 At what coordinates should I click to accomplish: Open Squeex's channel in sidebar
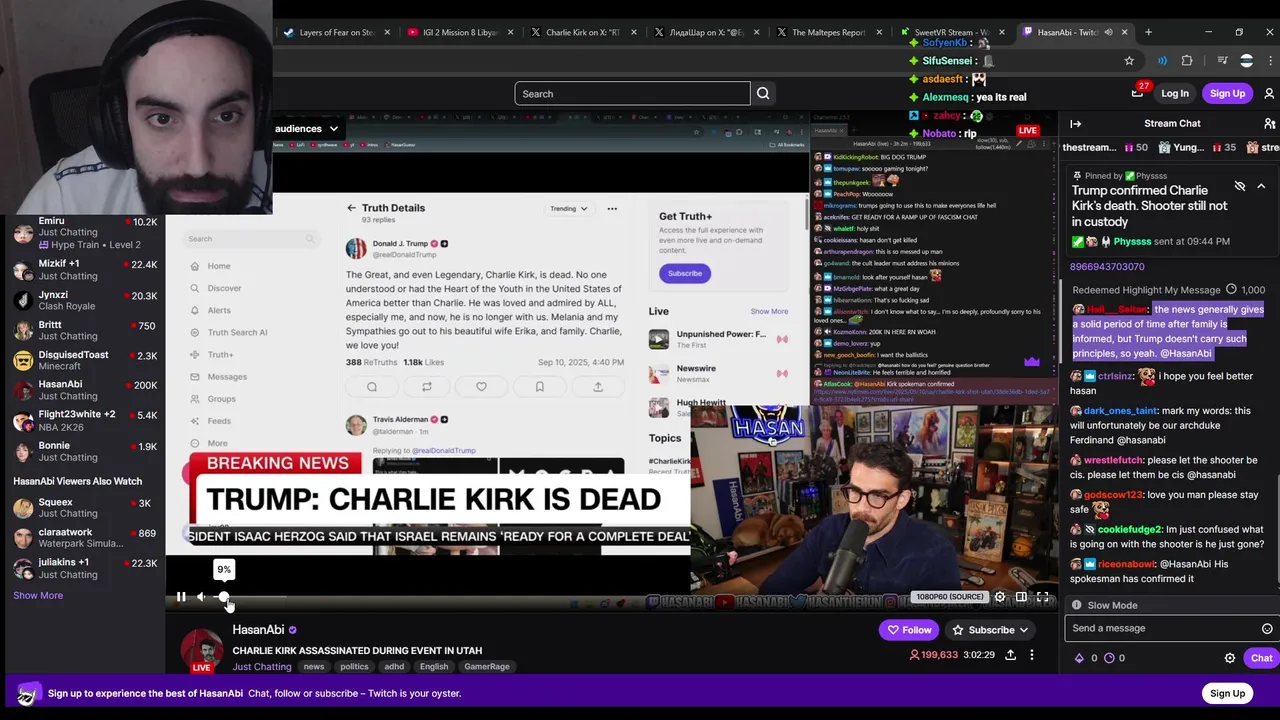85,508
